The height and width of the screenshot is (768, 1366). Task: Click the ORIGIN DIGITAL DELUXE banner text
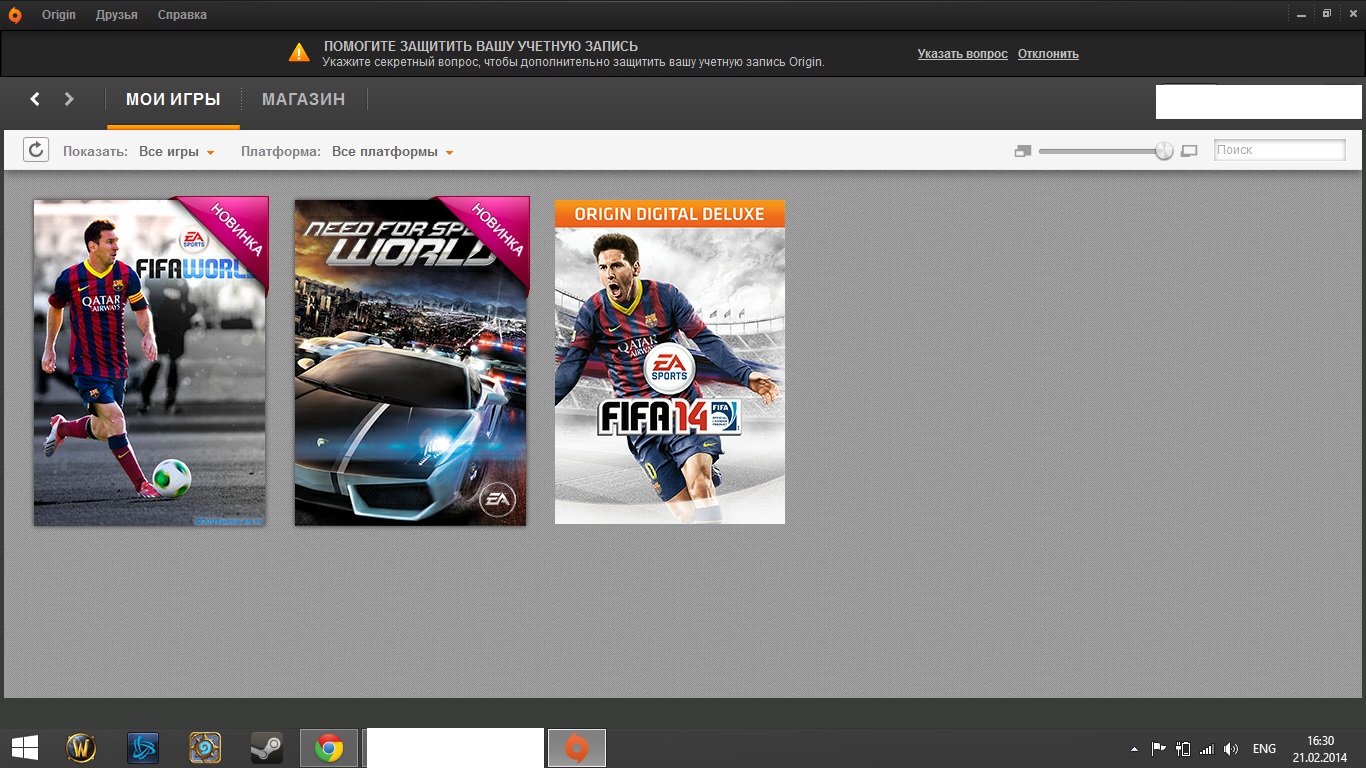pos(669,214)
